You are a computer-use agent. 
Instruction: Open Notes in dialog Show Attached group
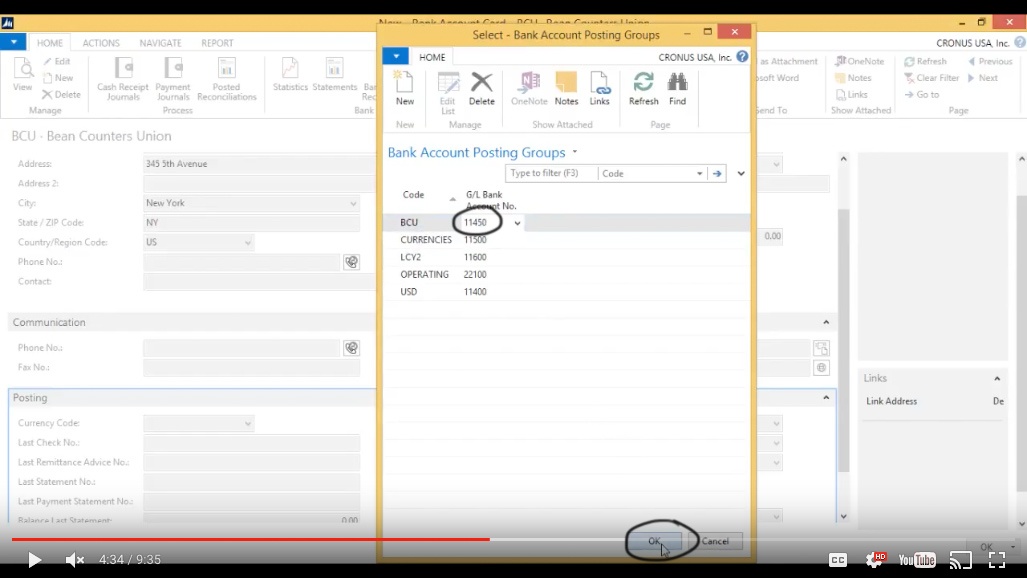(567, 88)
